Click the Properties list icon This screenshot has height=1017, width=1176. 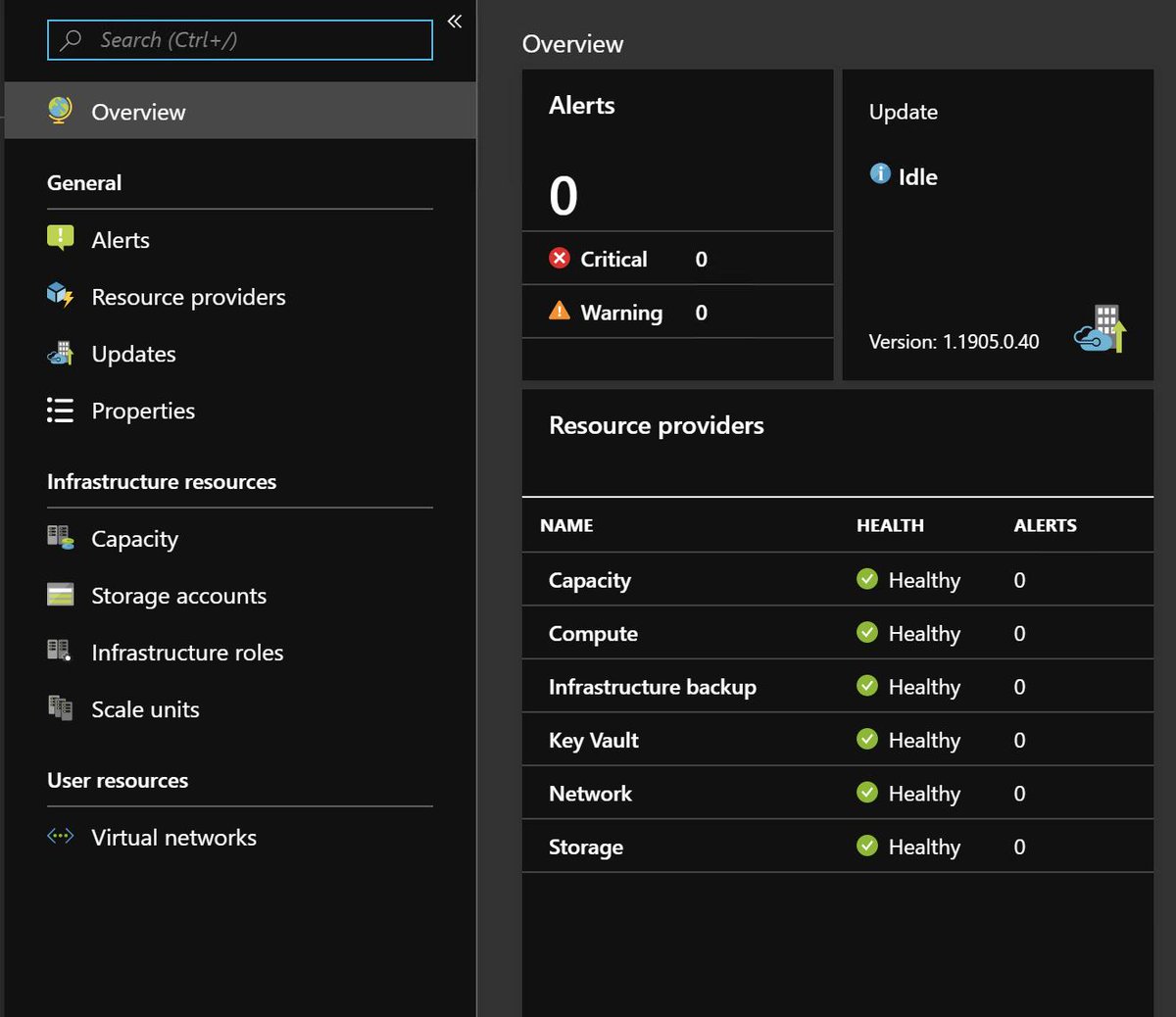60,410
